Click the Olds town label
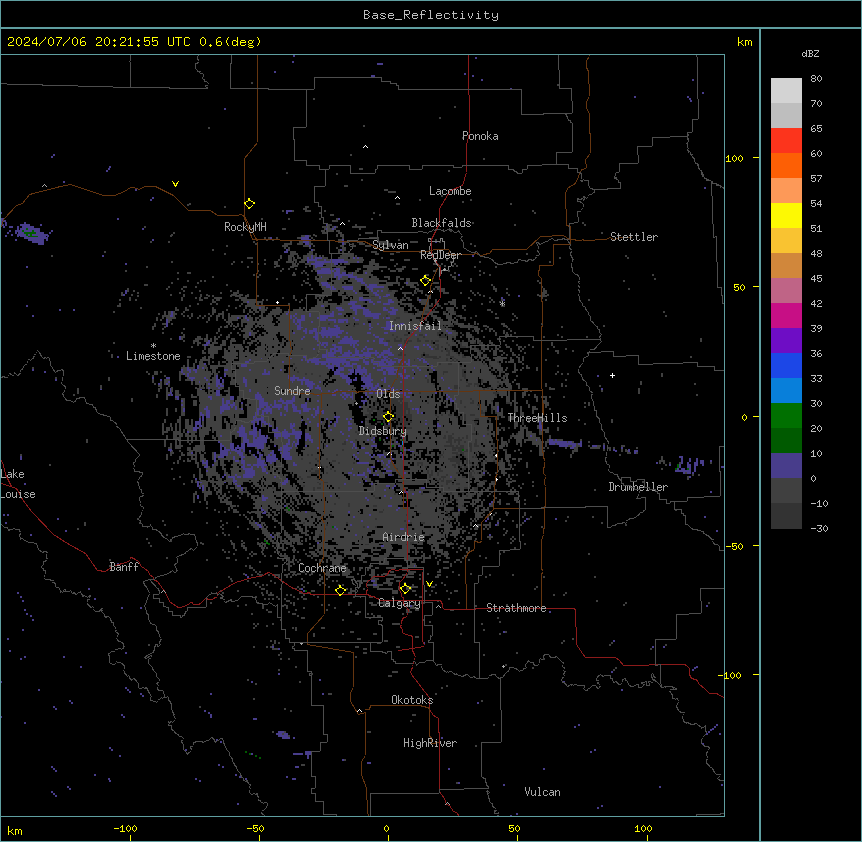This screenshot has width=862, height=842. click(x=388, y=394)
